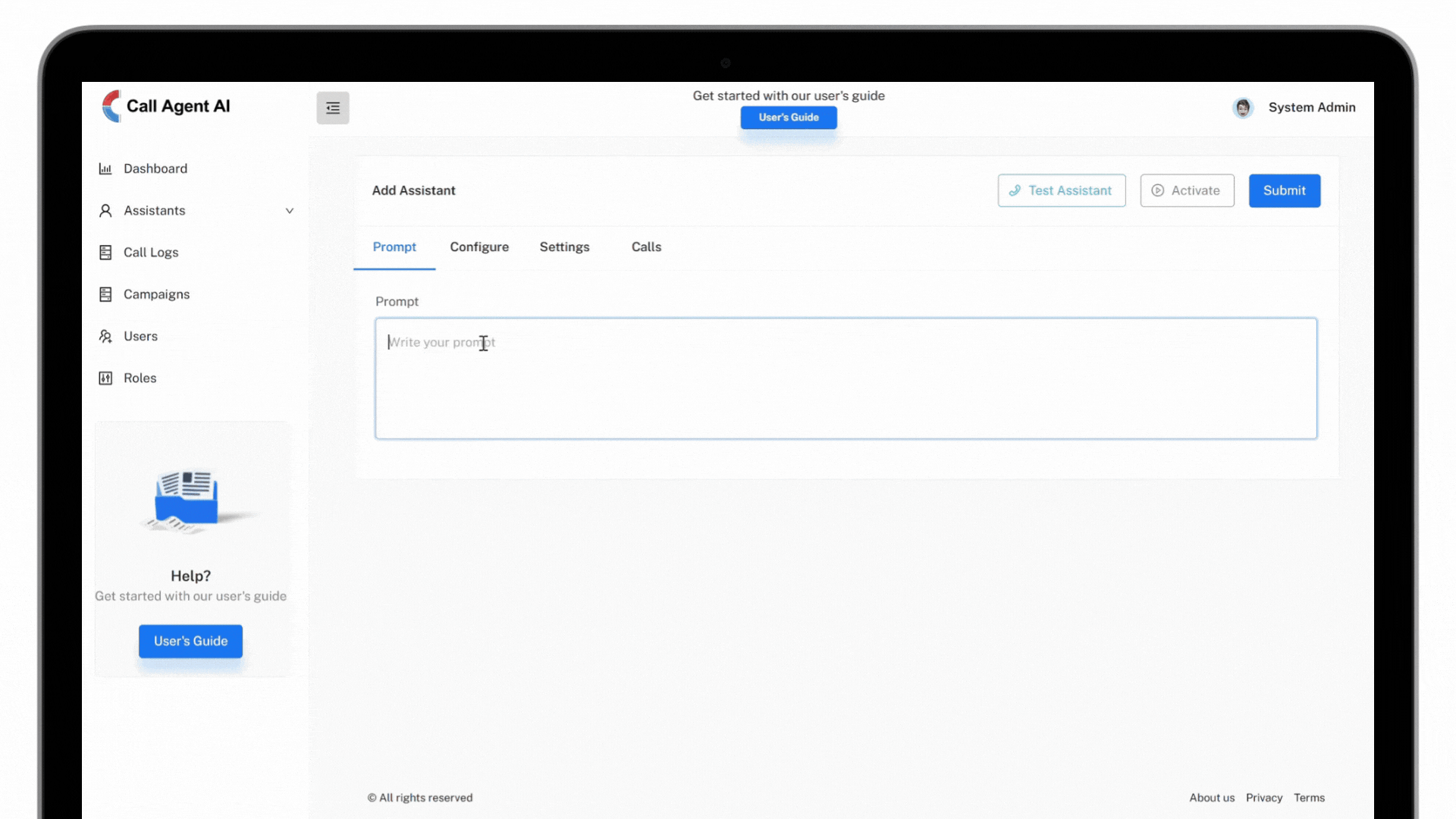Click the System Admin avatar picture
Viewport: 1456px width, 819px height.
1243,108
